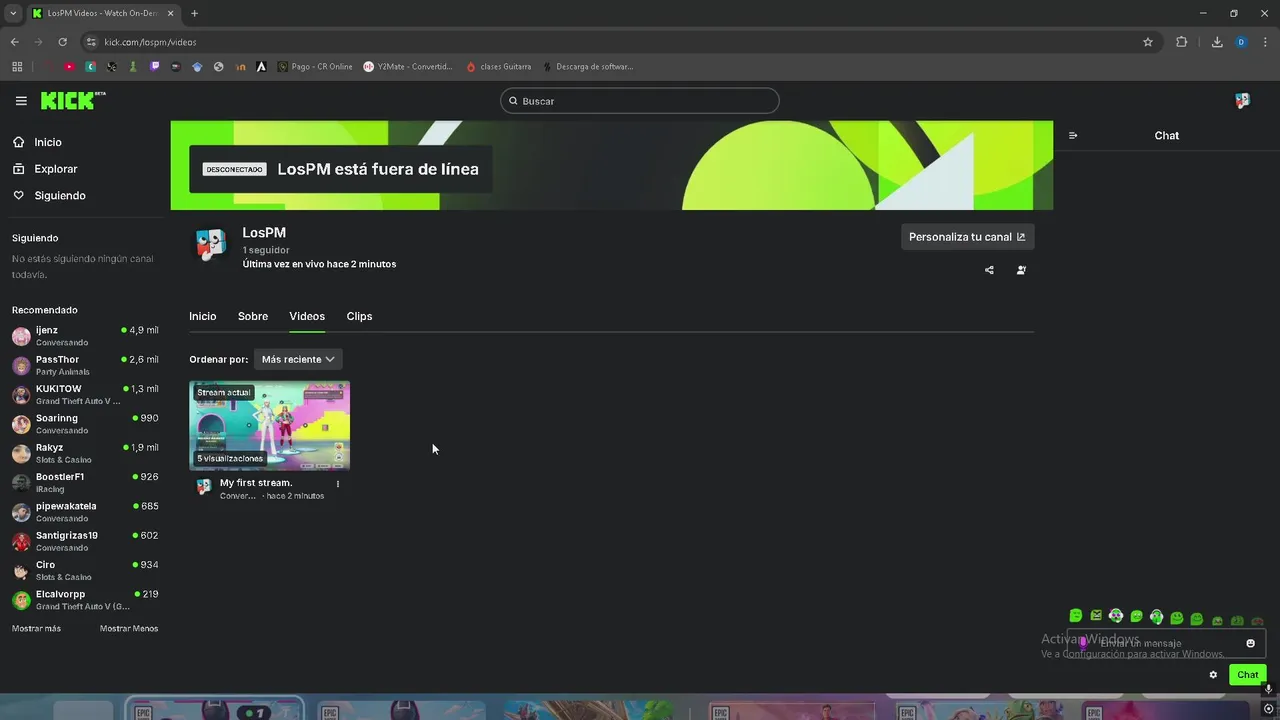
Task: Open the video three-dot options menu
Action: tap(338, 484)
